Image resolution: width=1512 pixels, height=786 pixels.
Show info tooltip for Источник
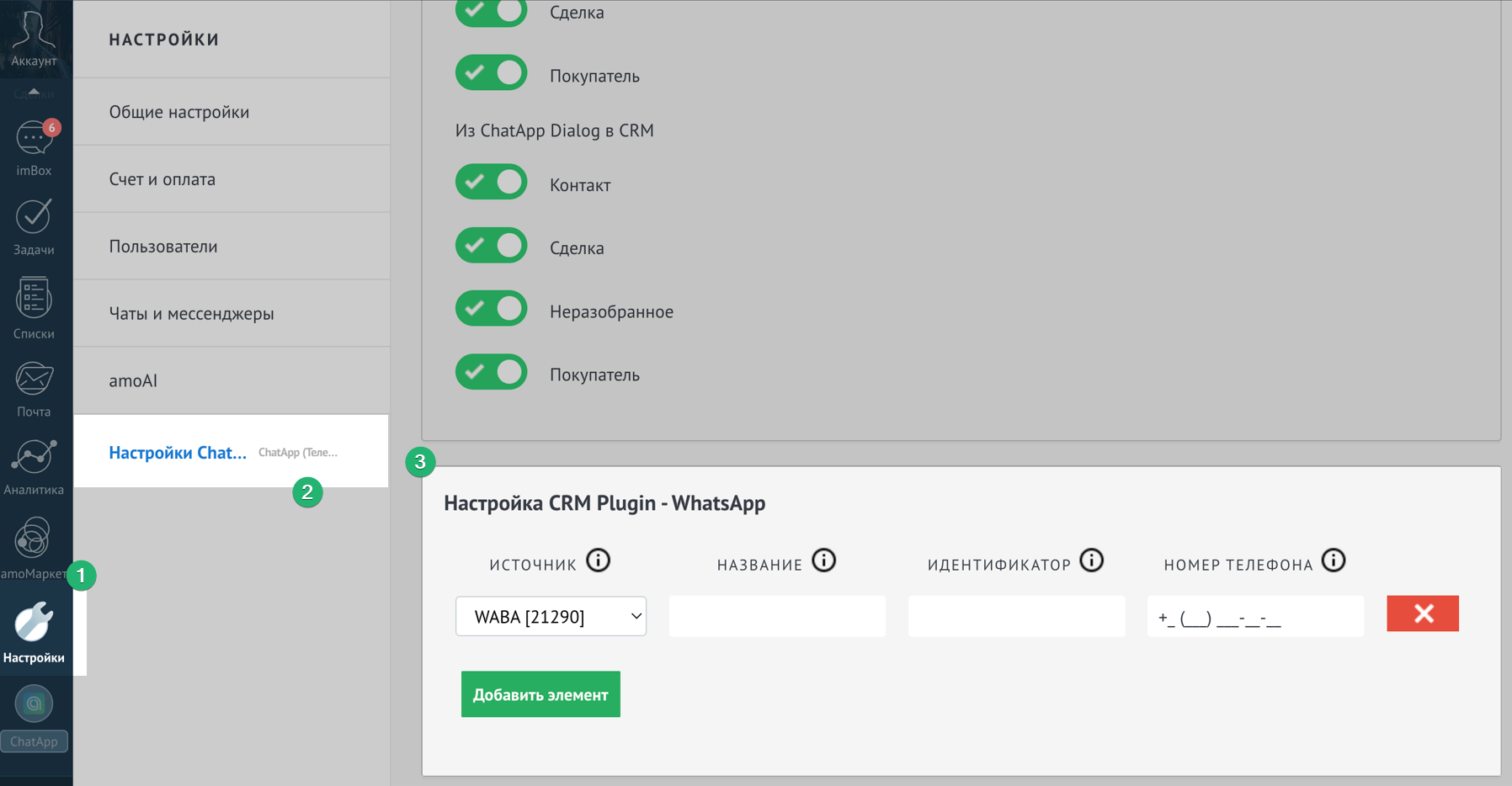(598, 560)
